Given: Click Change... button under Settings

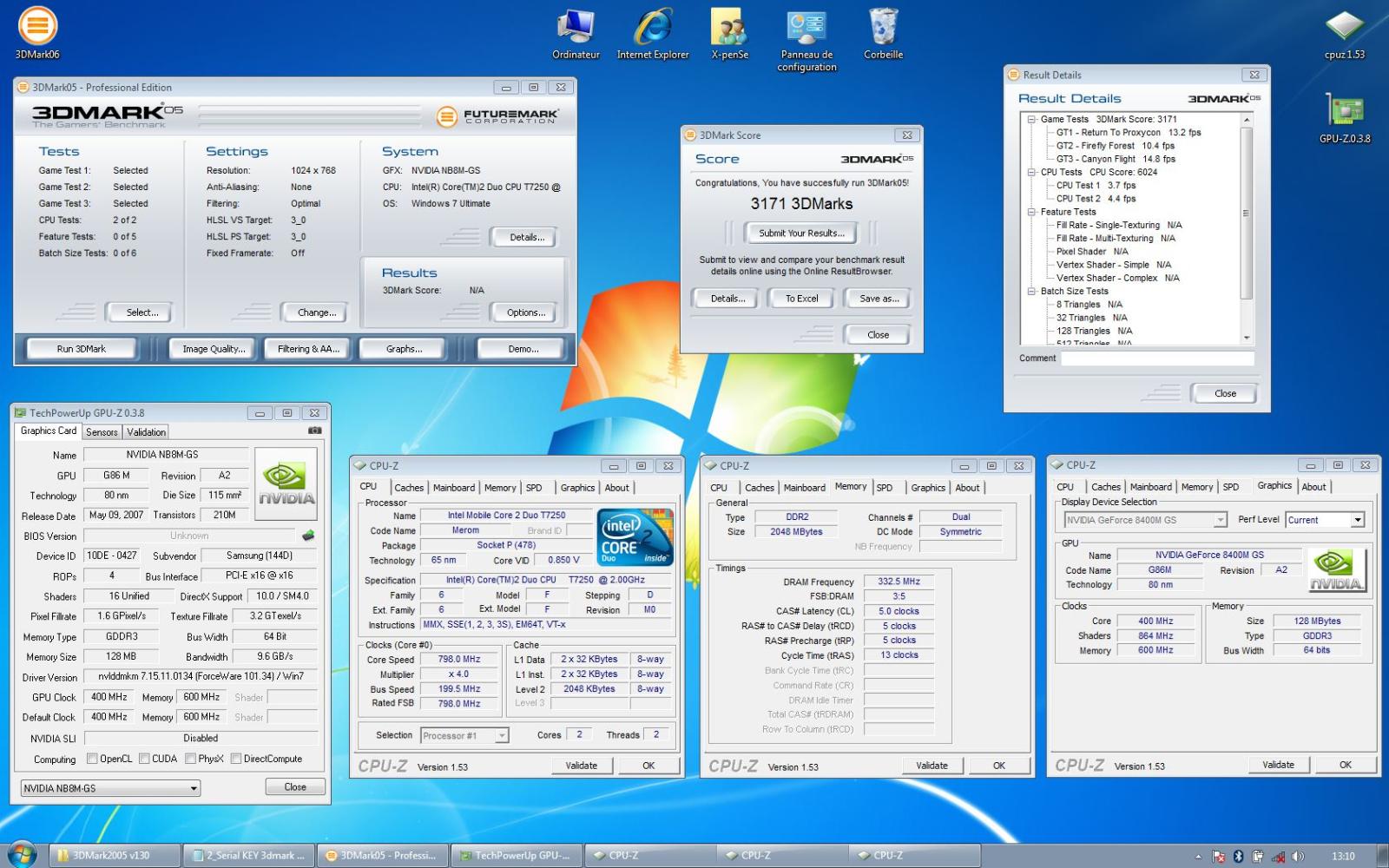Looking at the screenshot, I should coord(317,312).
